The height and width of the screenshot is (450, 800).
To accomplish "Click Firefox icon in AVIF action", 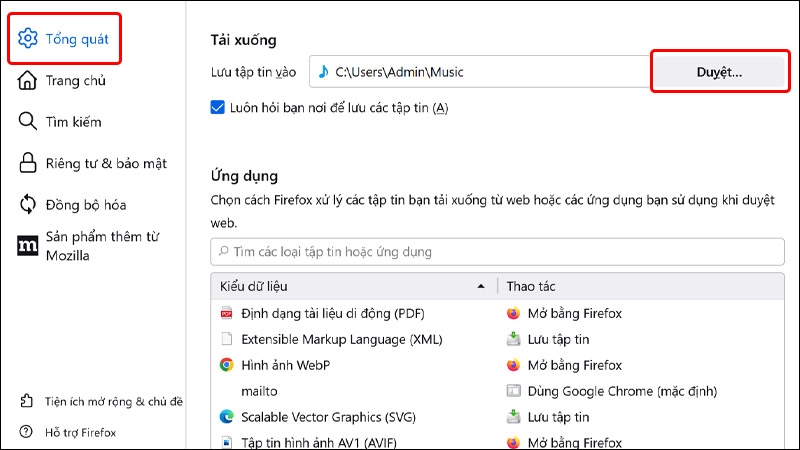I will point(513,442).
